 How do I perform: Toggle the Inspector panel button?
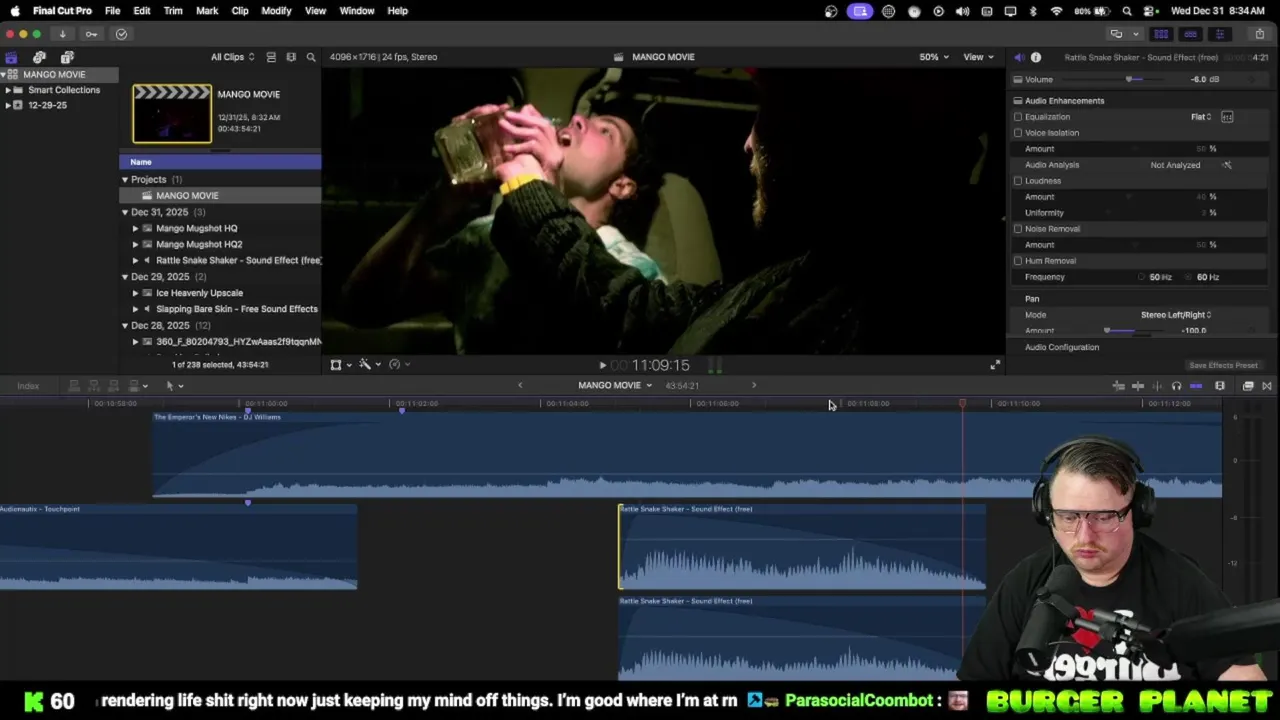tap(1219, 34)
